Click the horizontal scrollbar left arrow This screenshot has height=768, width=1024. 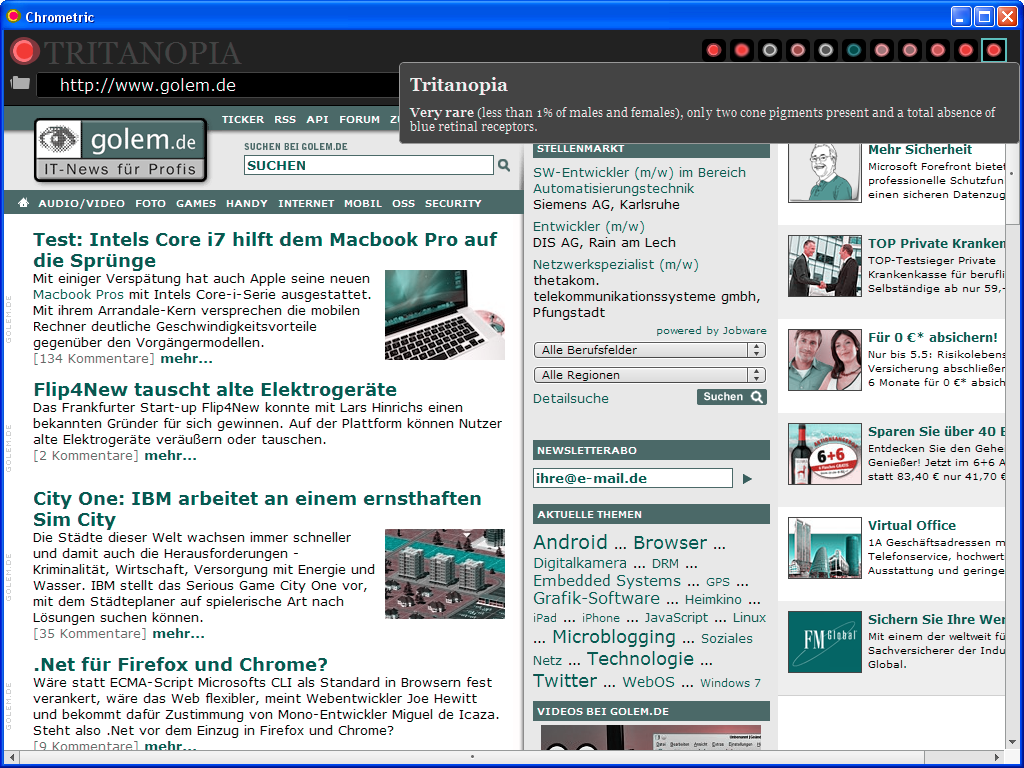point(12,758)
